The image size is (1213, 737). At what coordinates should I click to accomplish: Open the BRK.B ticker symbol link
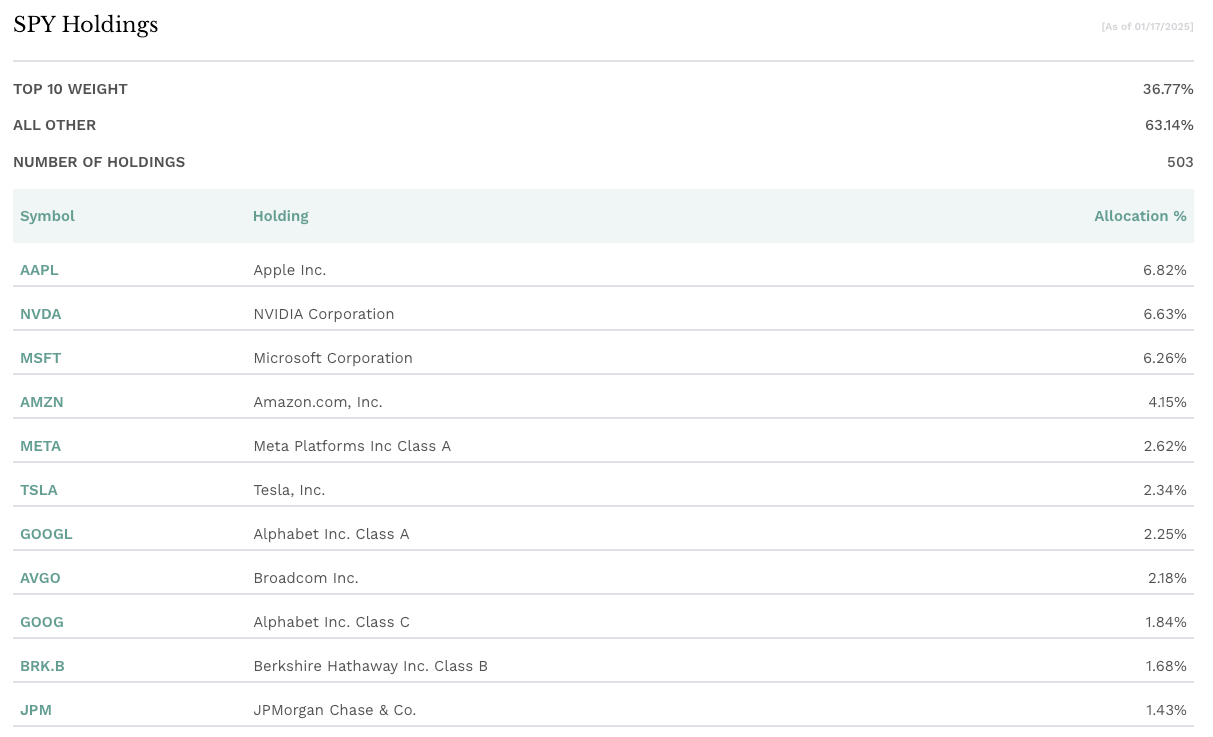42,666
